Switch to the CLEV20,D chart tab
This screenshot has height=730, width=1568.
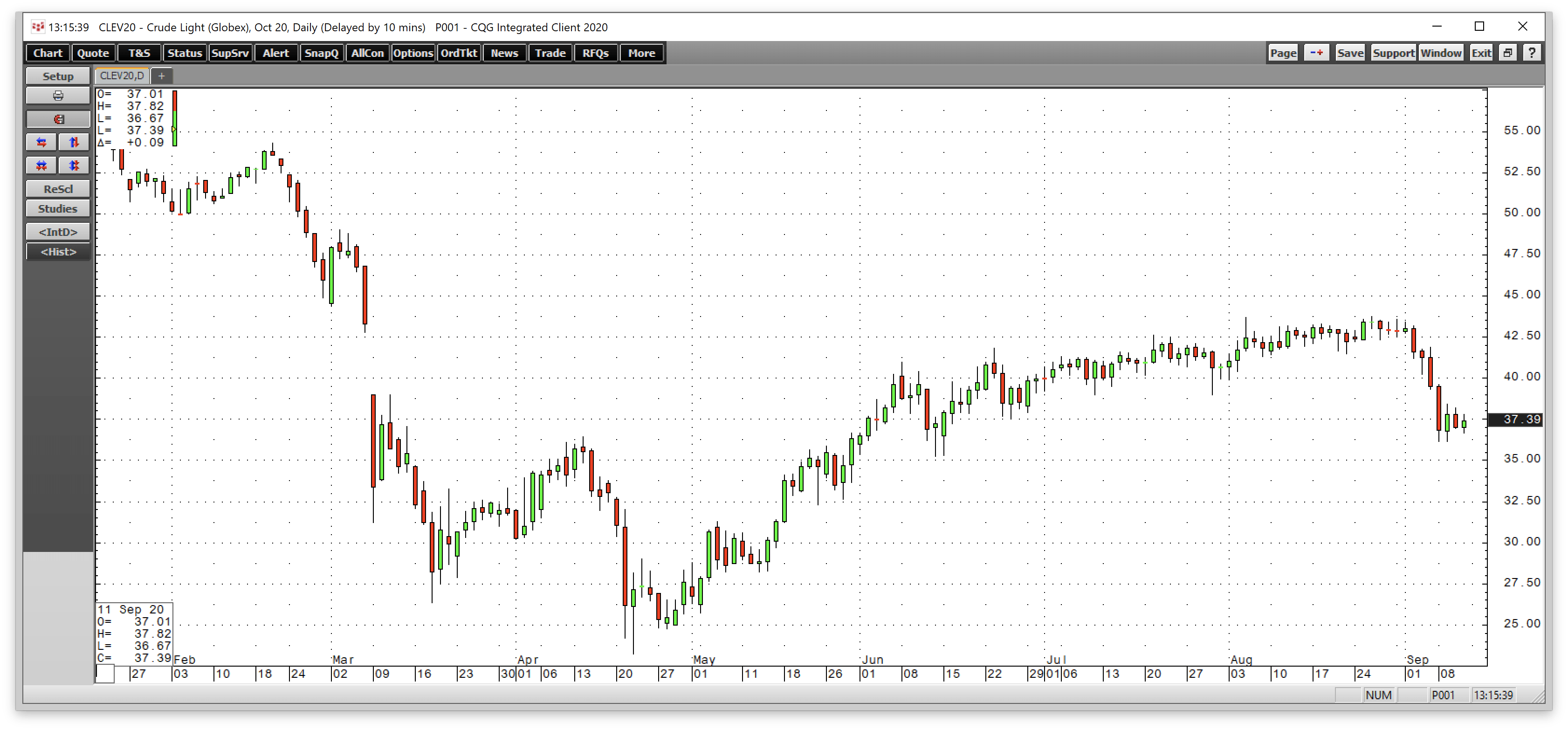pos(122,76)
